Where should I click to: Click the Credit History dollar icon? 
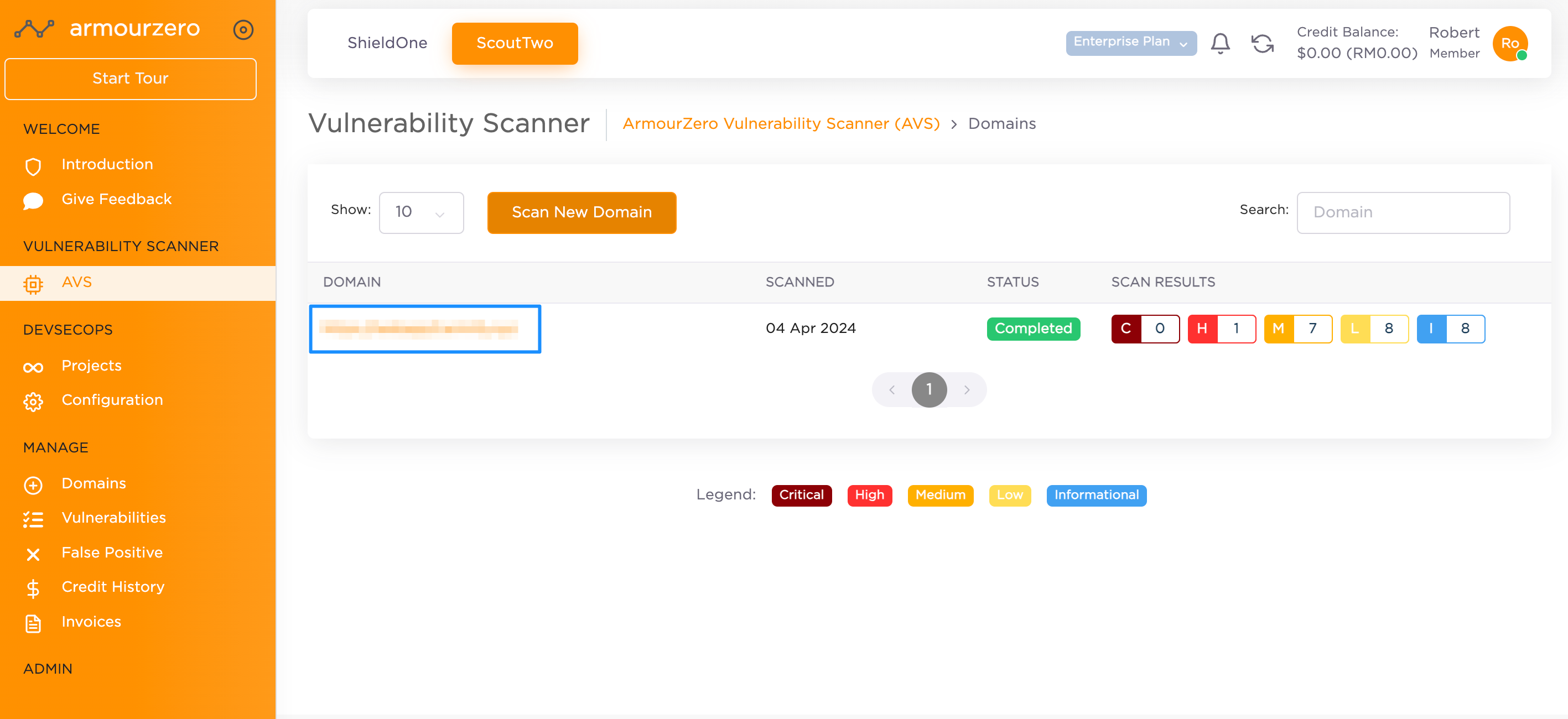[33, 588]
